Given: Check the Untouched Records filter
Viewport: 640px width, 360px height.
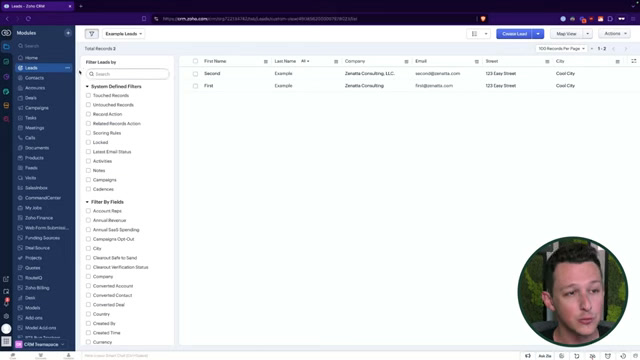Looking at the screenshot, I should (88, 105).
